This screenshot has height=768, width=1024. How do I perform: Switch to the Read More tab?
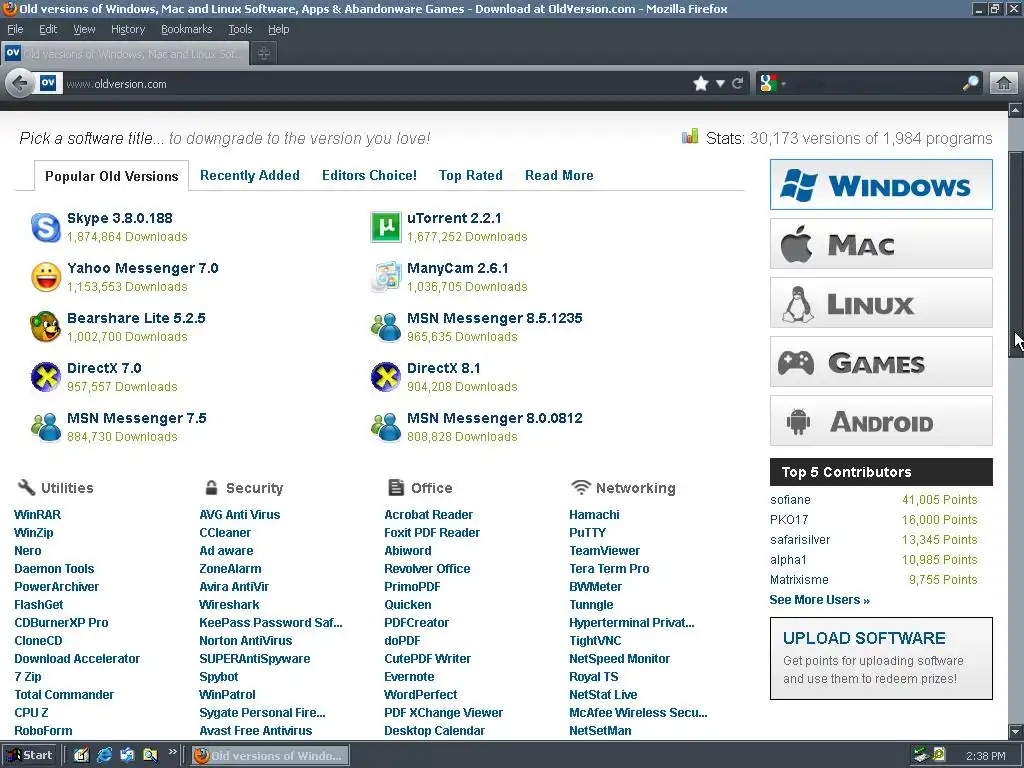[559, 176]
